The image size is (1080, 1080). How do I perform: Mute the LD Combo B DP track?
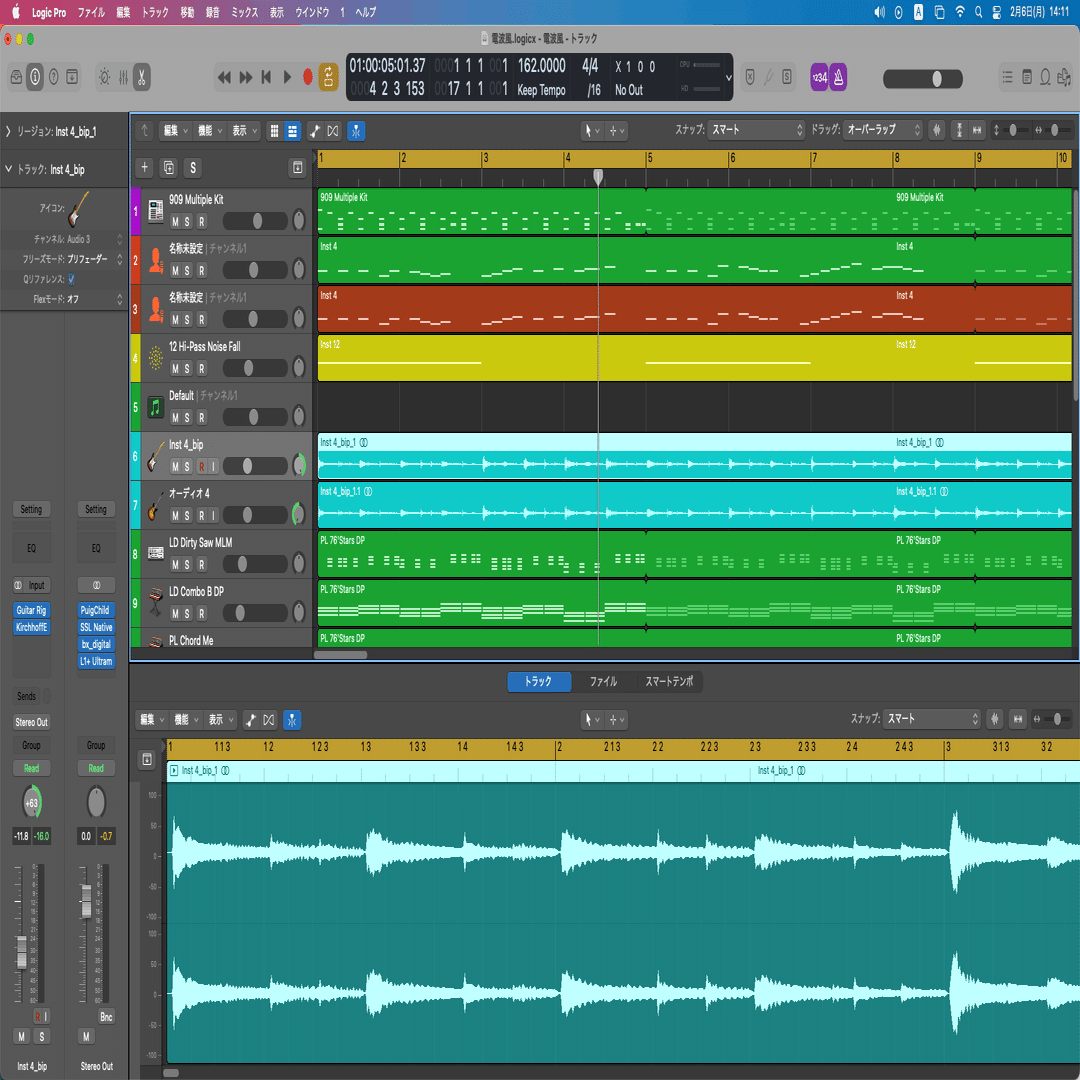[x=175, y=614]
